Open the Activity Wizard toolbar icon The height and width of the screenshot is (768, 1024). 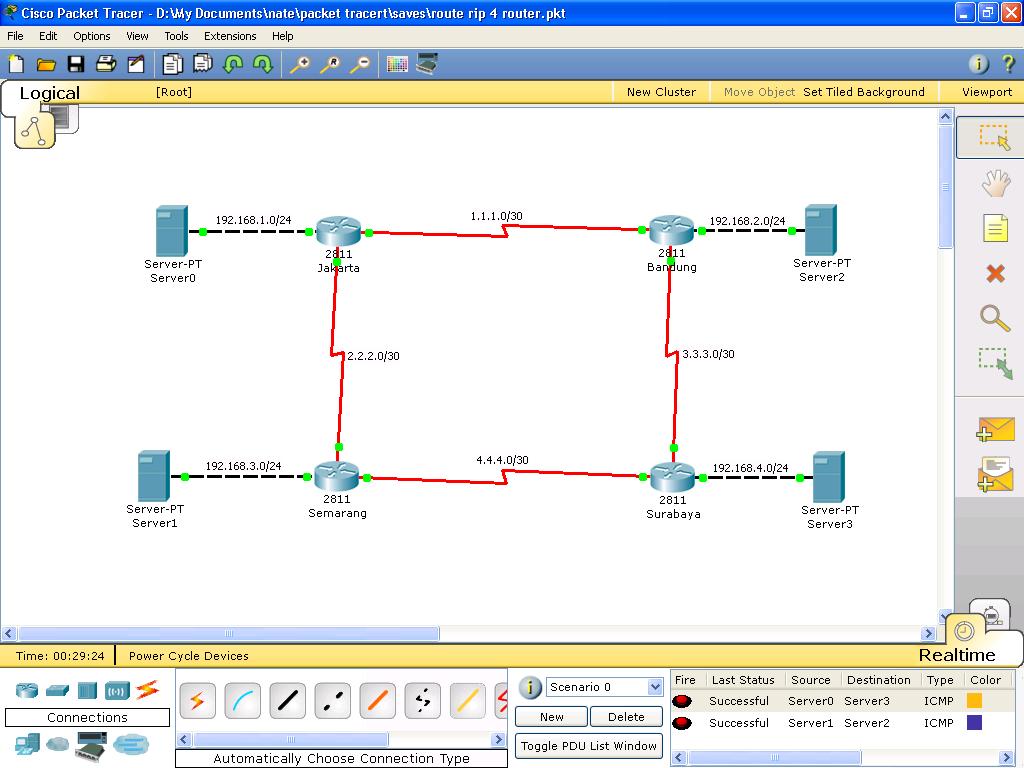[x=136, y=64]
